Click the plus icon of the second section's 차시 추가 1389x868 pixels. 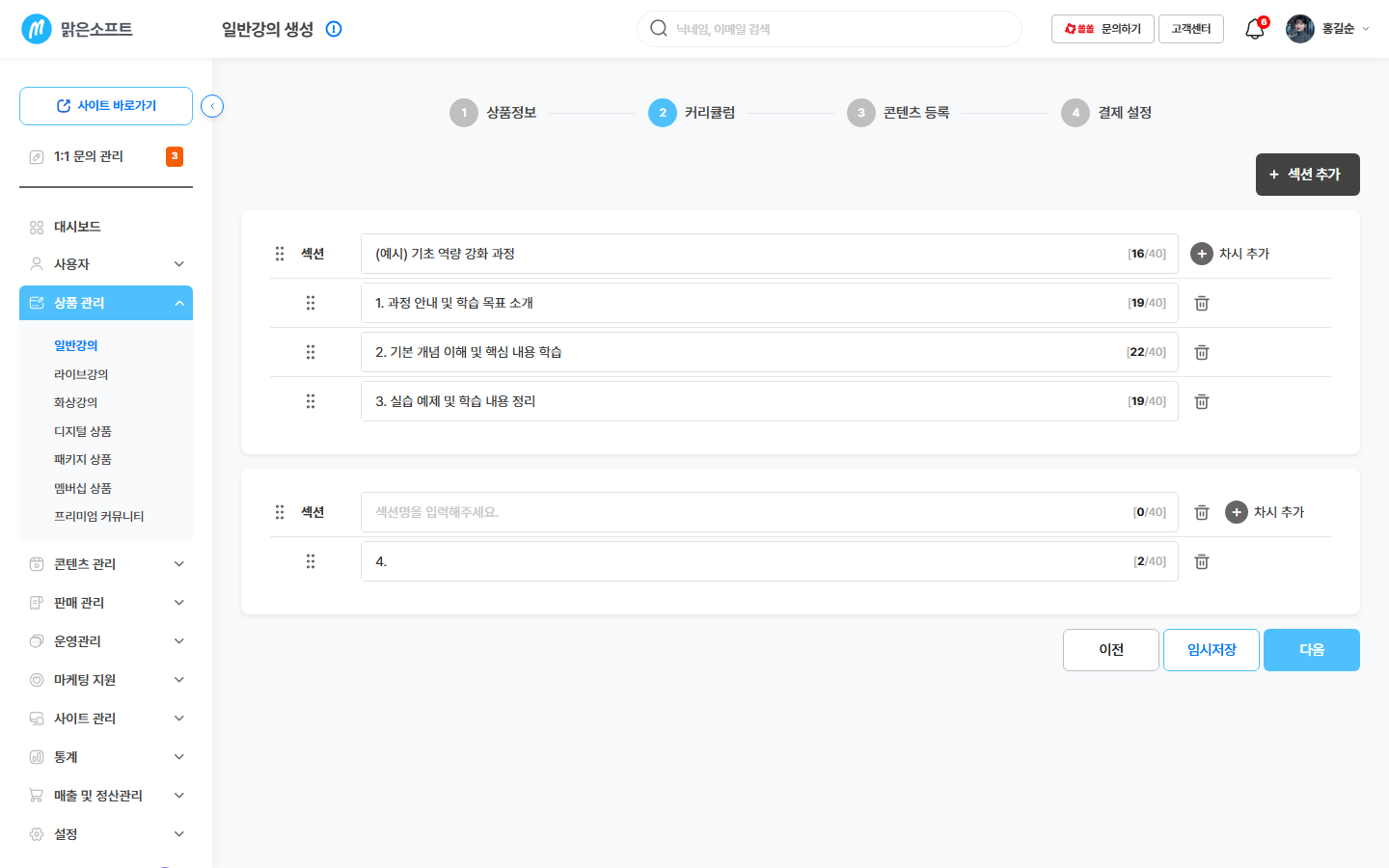(1237, 512)
